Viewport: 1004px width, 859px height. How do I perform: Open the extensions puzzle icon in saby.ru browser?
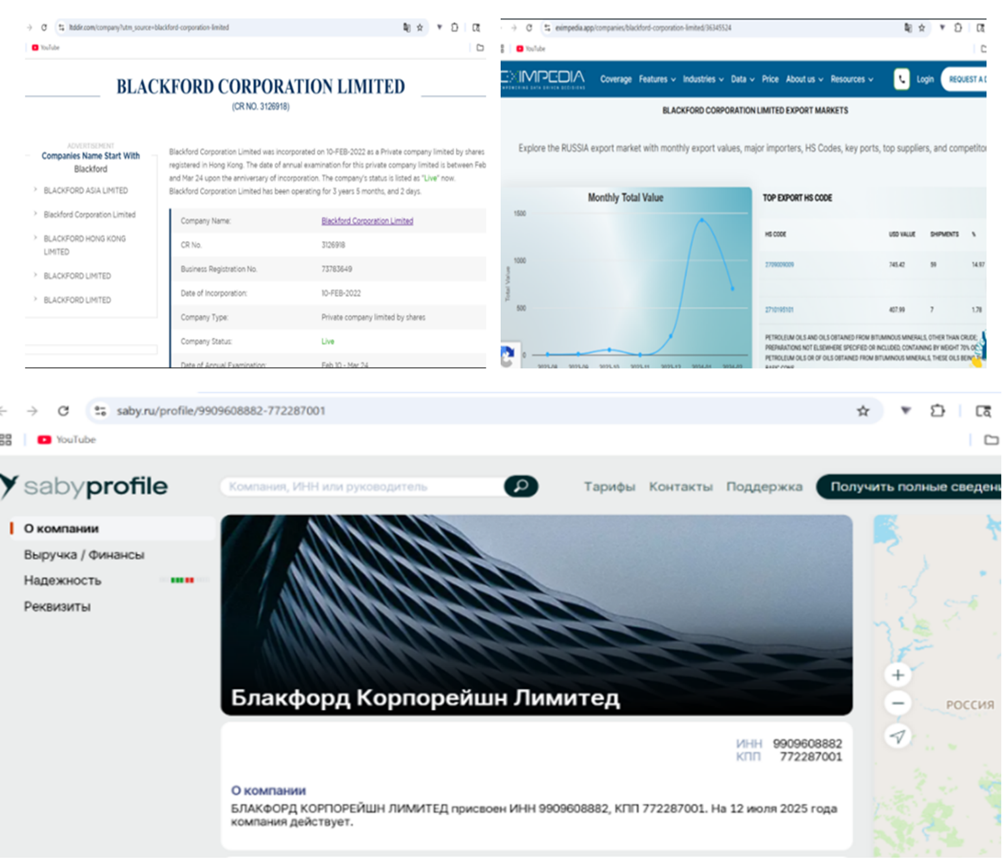[x=937, y=411]
